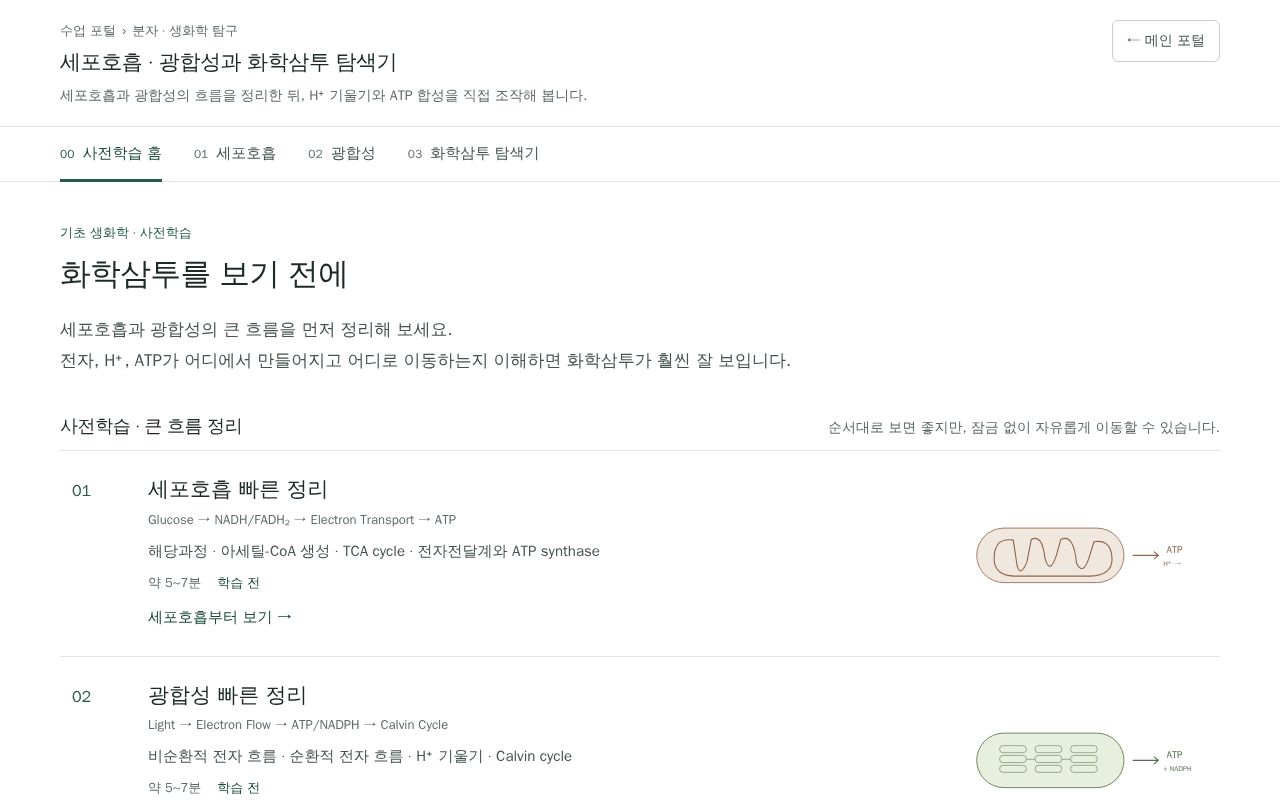Click the chloroplast illustration for 광합성
The width and height of the screenshot is (1280, 800).
(1050, 760)
